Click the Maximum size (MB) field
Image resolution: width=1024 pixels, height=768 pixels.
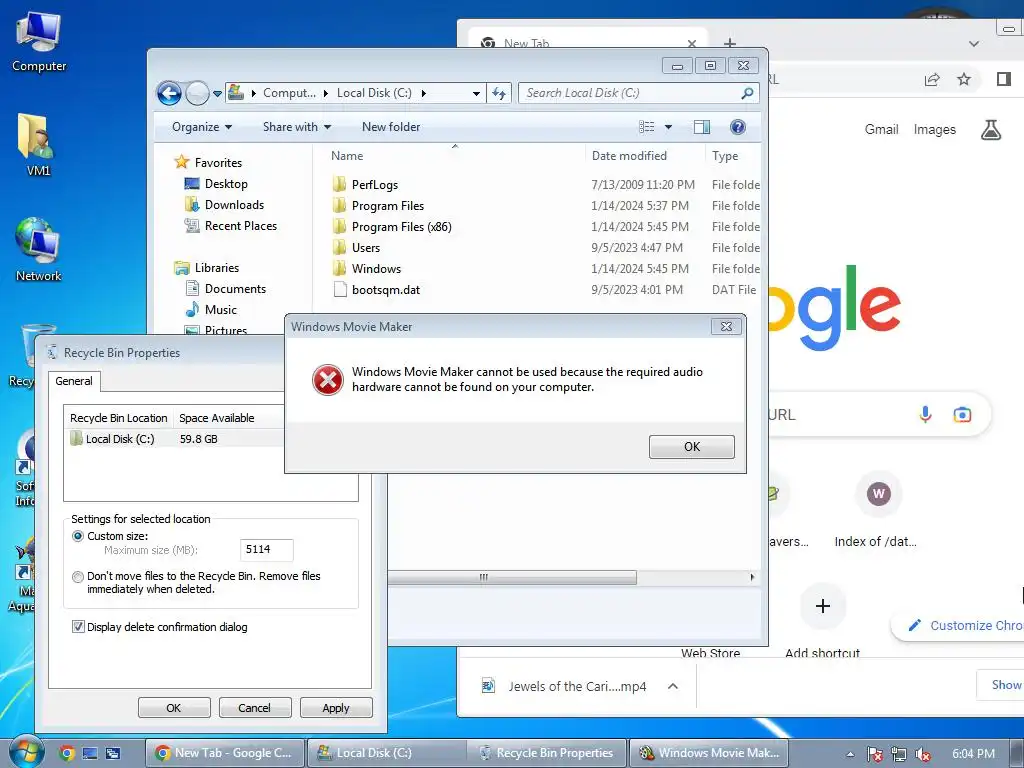click(x=266, y=550)
